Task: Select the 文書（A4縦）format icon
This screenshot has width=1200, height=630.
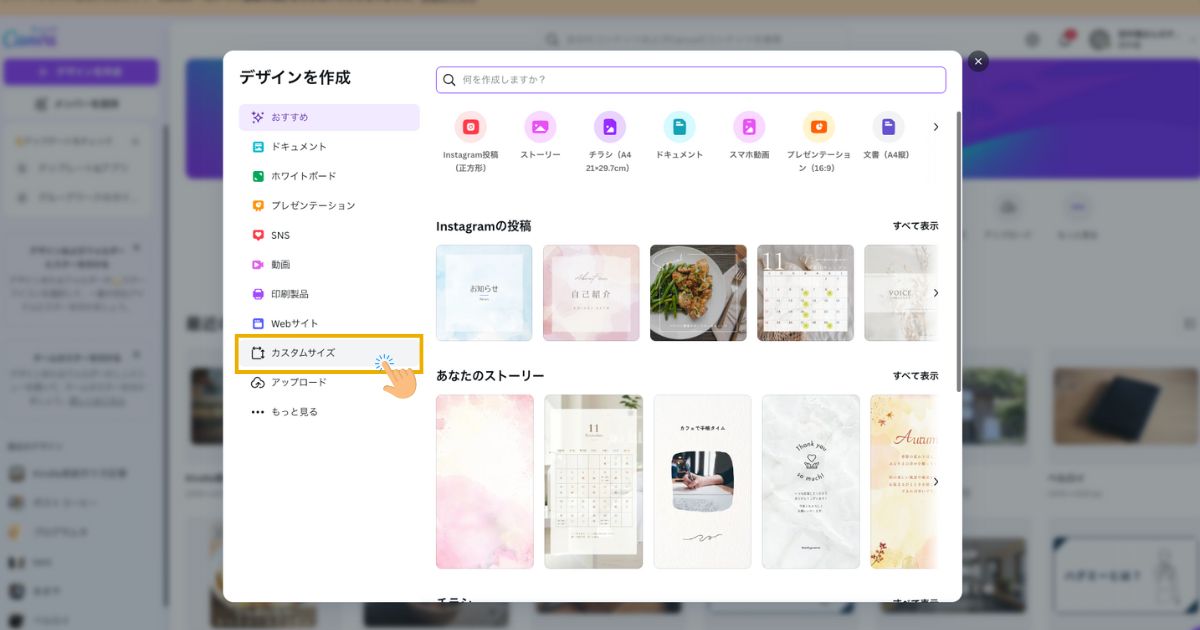Action: click(x=888, y=128)
